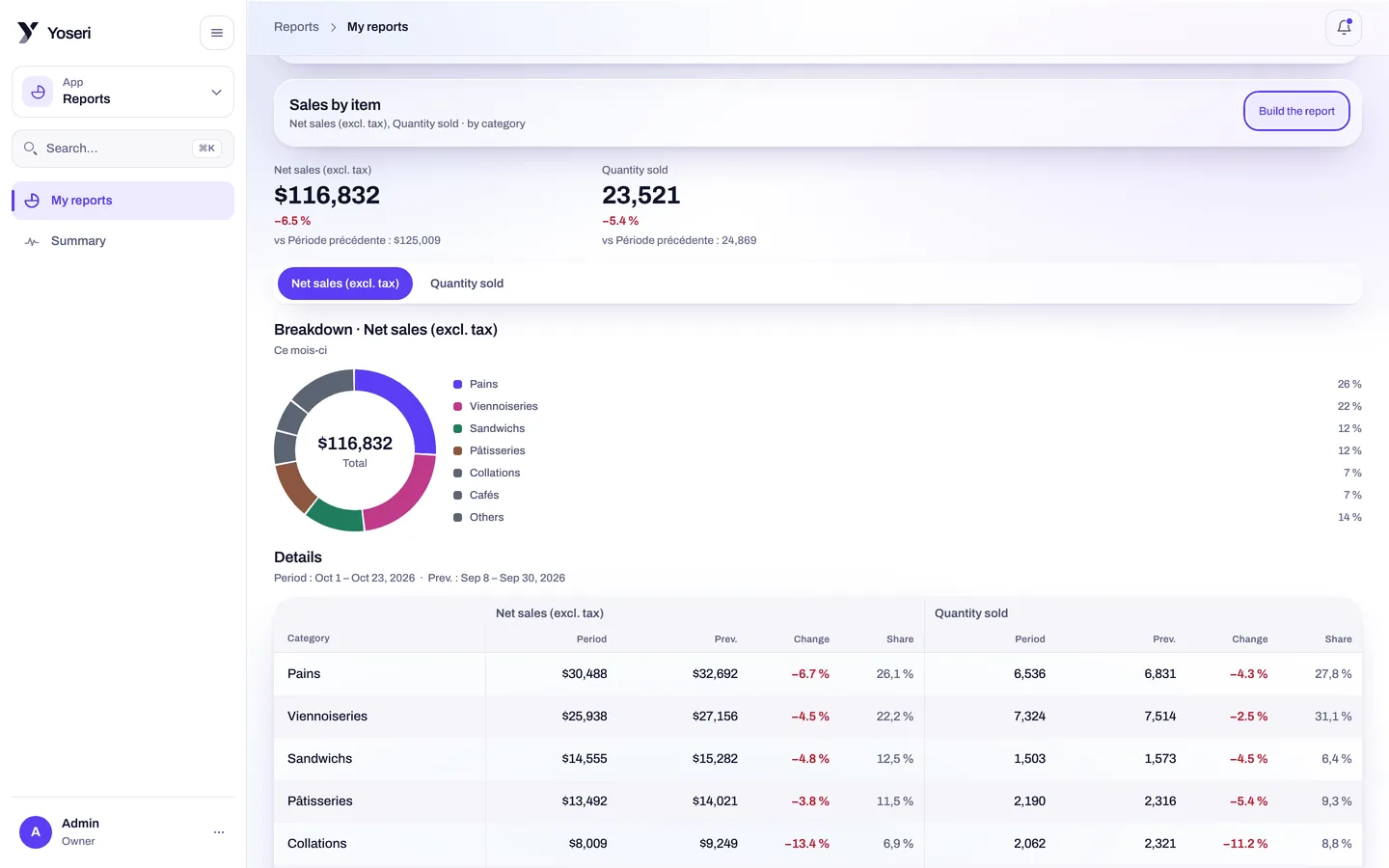This screenshot has width=1389, height=868.
Task: Select the Pâtisseries table row label
Action: coord(319,801)
